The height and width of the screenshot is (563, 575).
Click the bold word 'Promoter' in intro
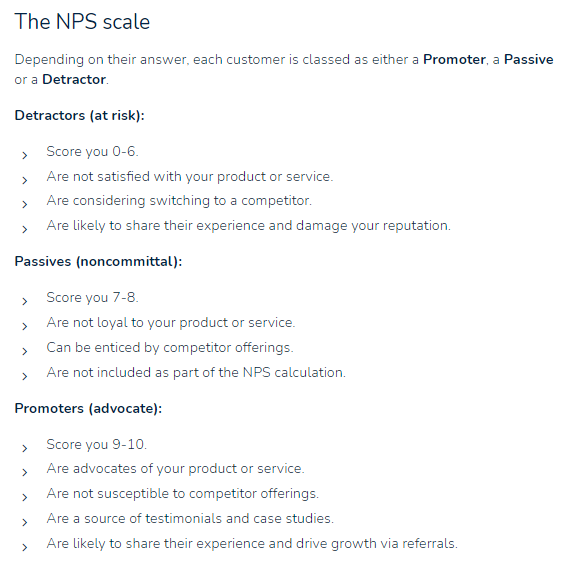click(454, 59)
